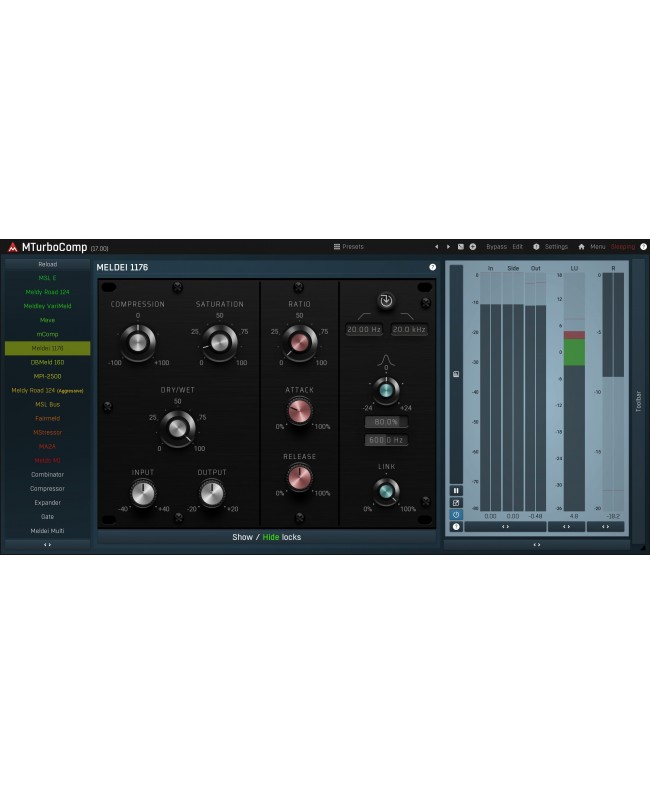Screen dimensions: 650x794
Task: Click the home icon beside Menu
Action: tap(581, 247)
